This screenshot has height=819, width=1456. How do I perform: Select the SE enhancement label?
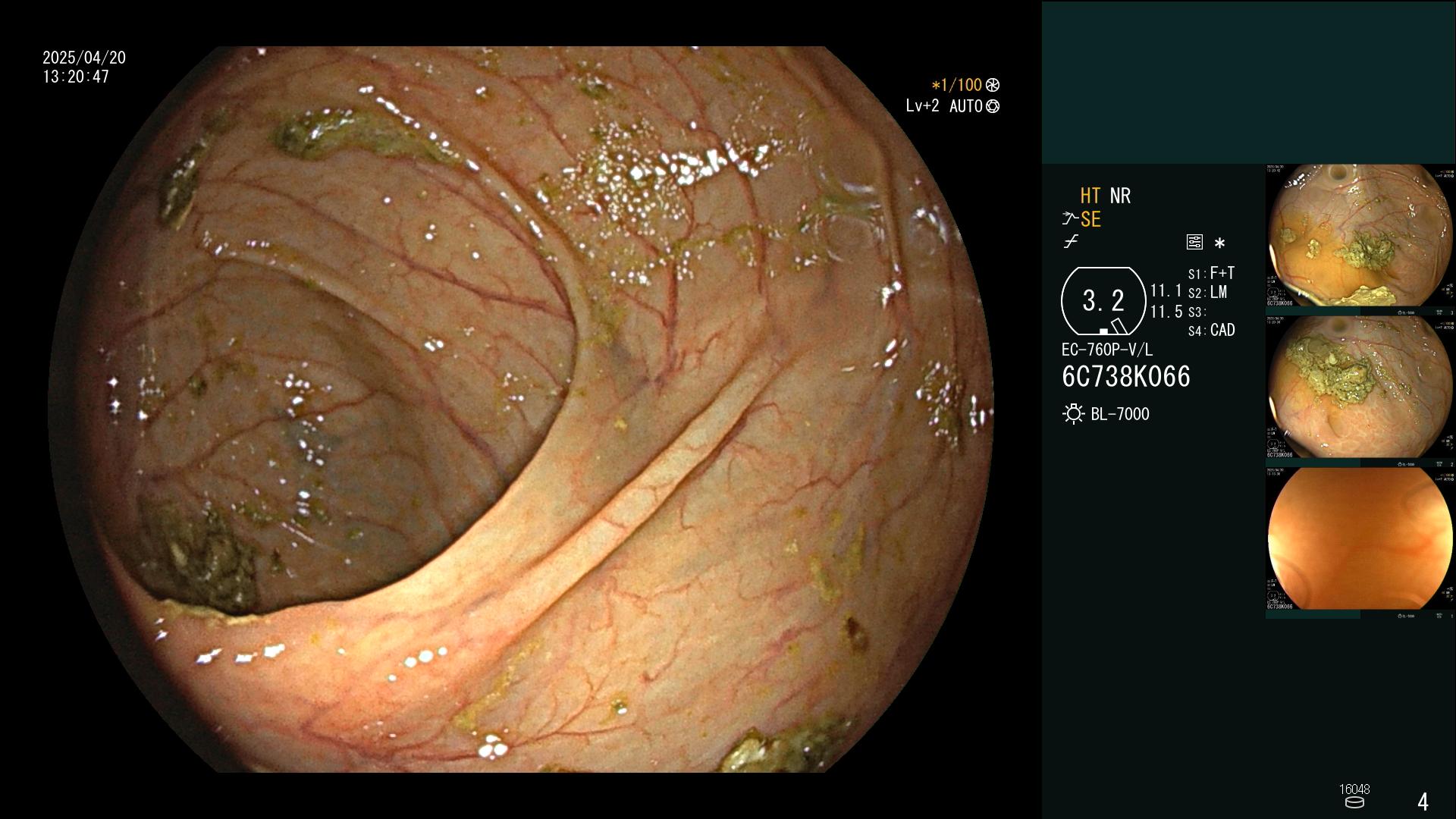pyautogui.click(x=1090, y=219)
